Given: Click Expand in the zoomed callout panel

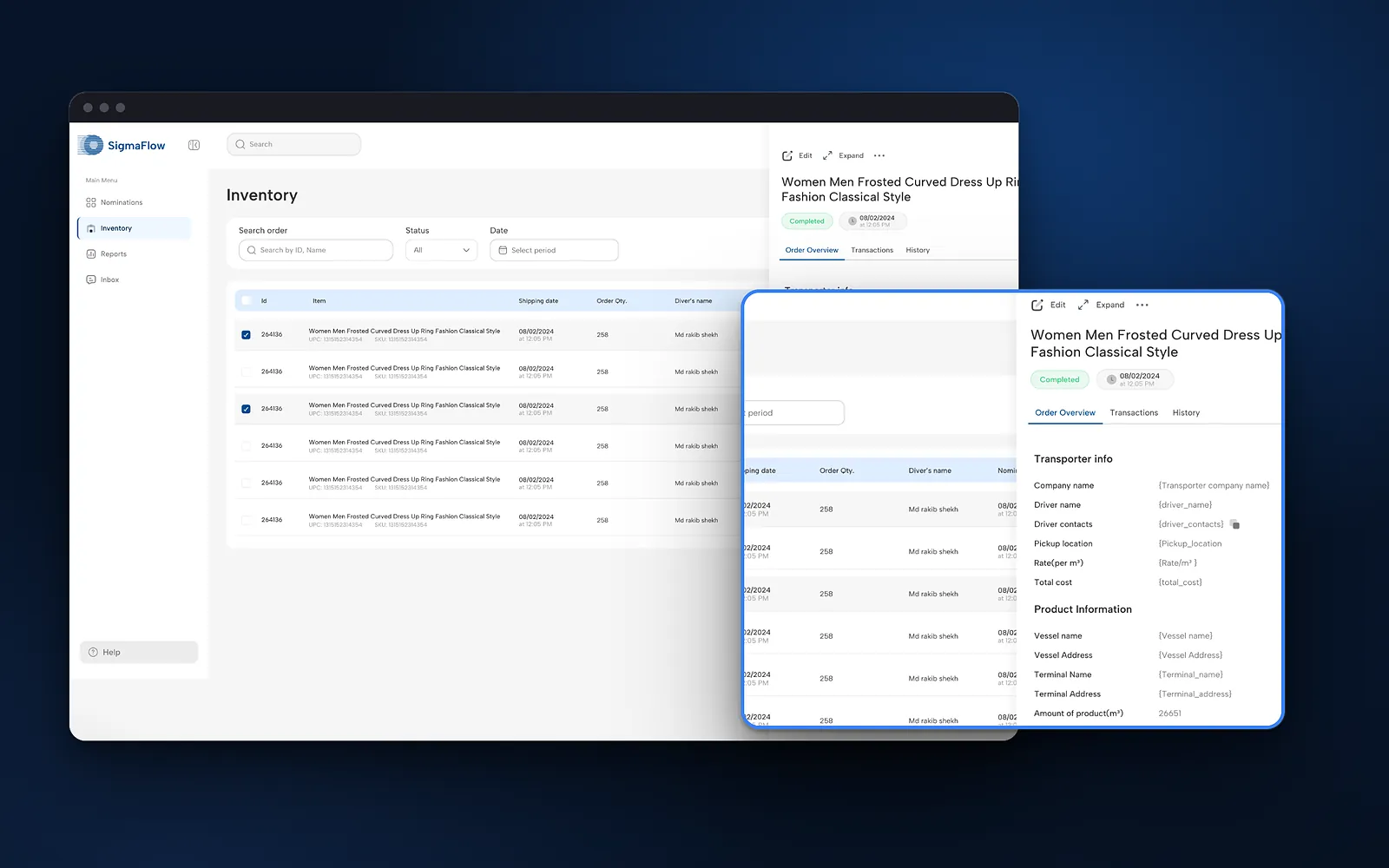Looking at the screenshot, I should (1101, 305).
